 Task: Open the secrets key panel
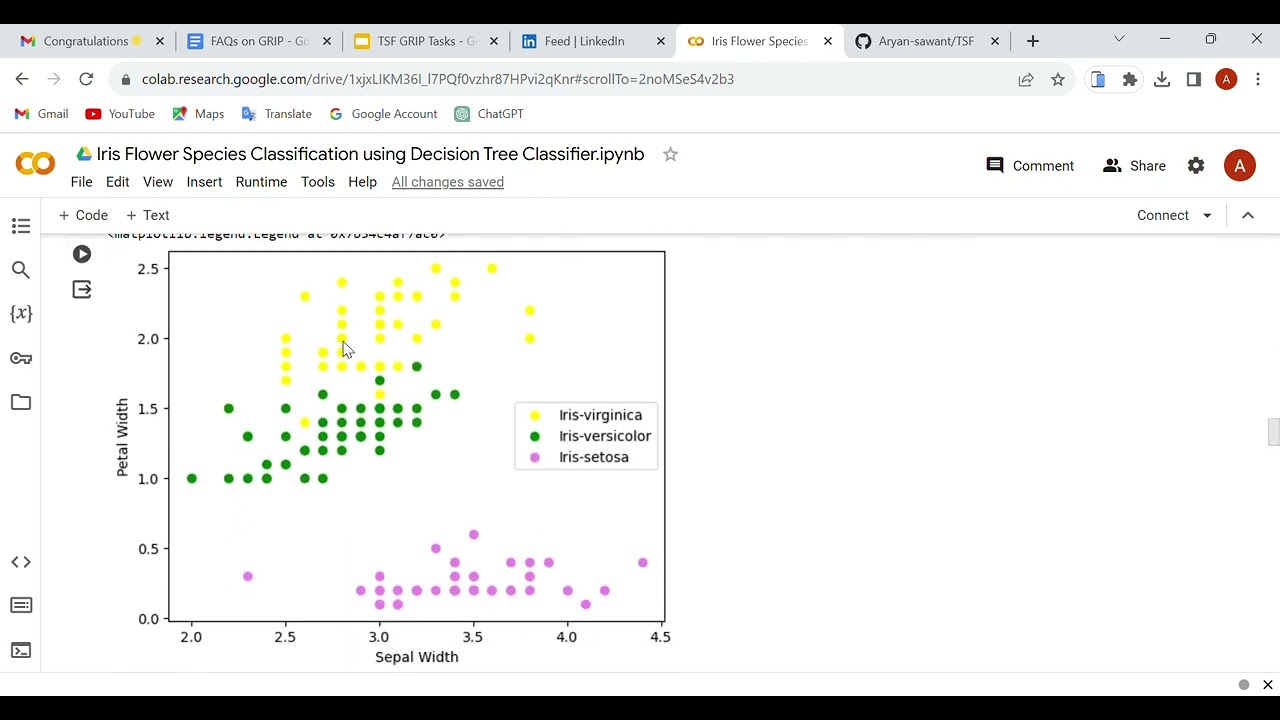(21, 358)
